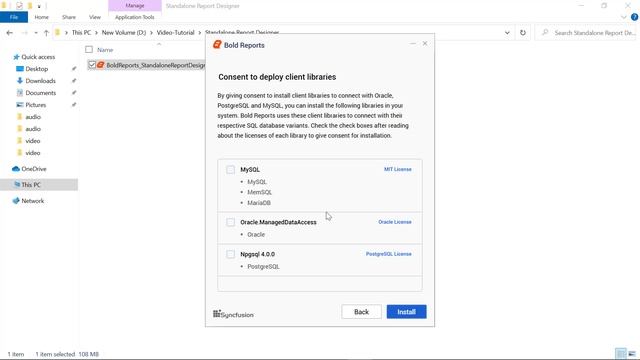Click the Install button
This screenshot has width=640, height=360.
tap(407, 312)
